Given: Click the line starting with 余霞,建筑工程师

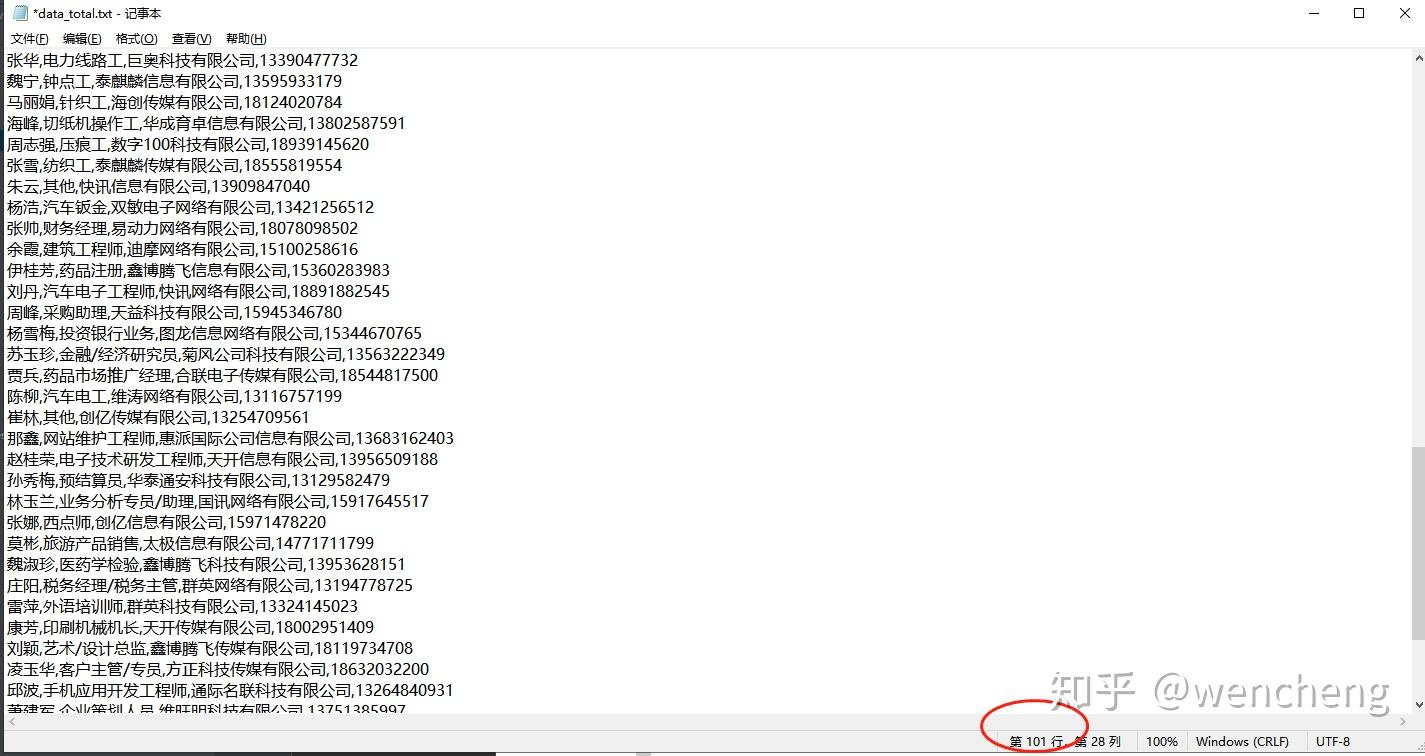Looking at the screenshot, I should tap(182, 249).
